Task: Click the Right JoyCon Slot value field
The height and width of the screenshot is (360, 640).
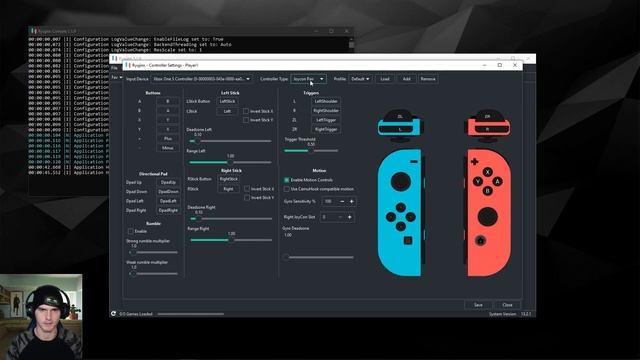Action: click(x=328, y=217)
